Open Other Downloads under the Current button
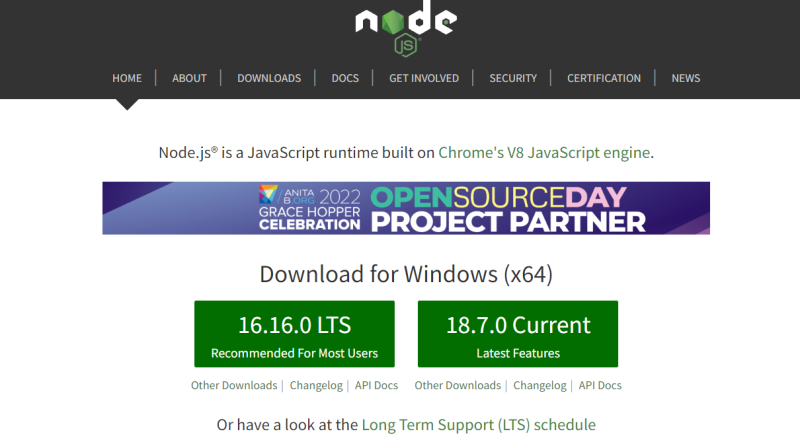The image size is (800, 444). click(457, 386)
